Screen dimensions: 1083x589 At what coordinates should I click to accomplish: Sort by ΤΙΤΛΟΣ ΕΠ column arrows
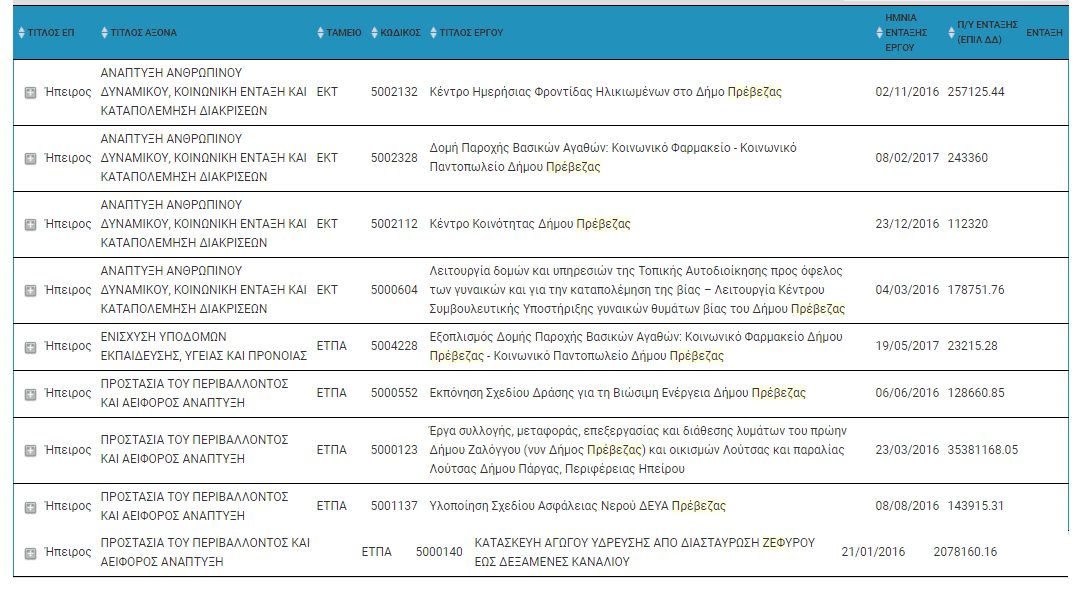pyautogui.click(x=46, y=32)
